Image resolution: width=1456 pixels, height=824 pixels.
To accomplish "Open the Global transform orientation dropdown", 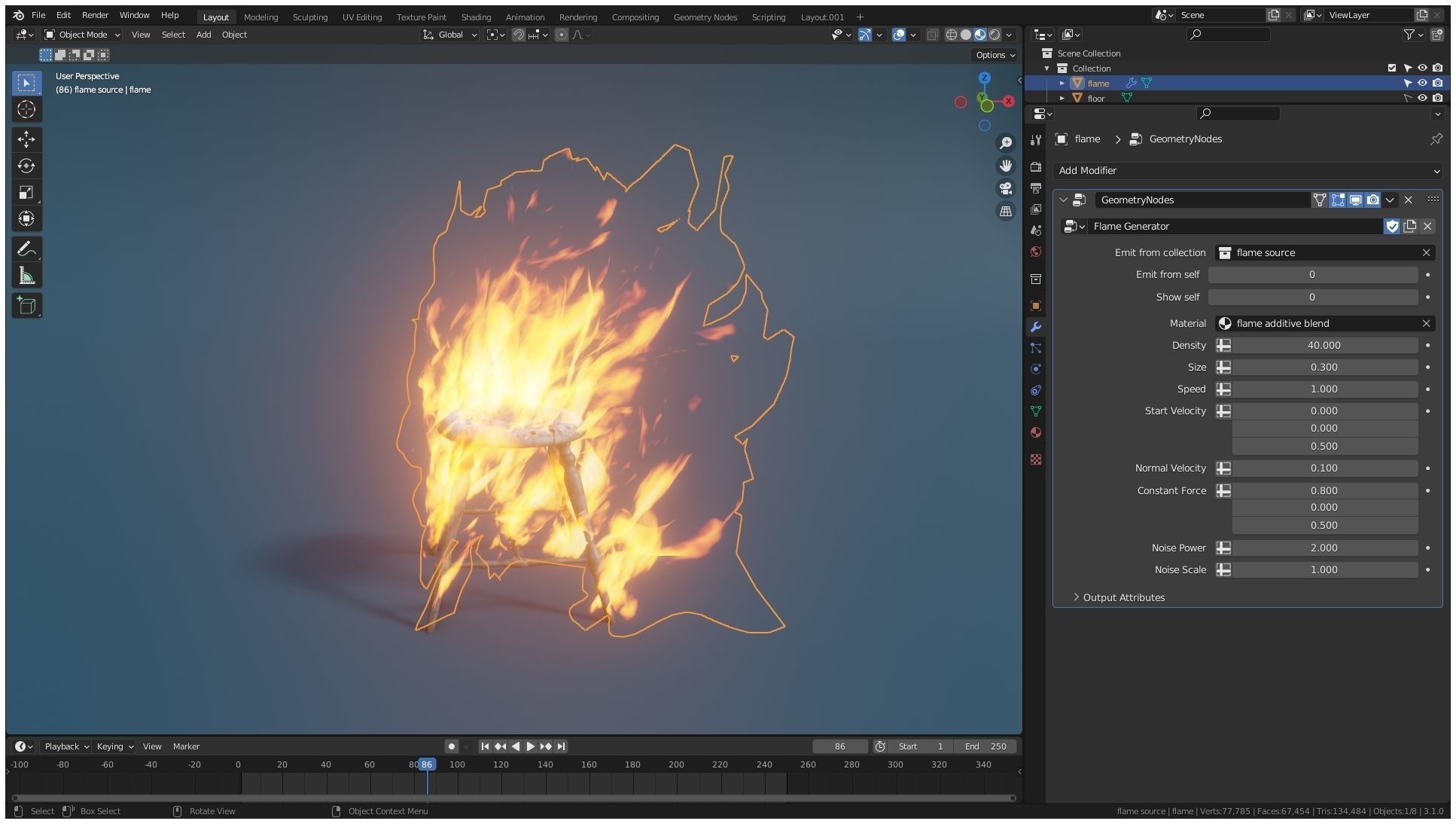I will point(450,35).
